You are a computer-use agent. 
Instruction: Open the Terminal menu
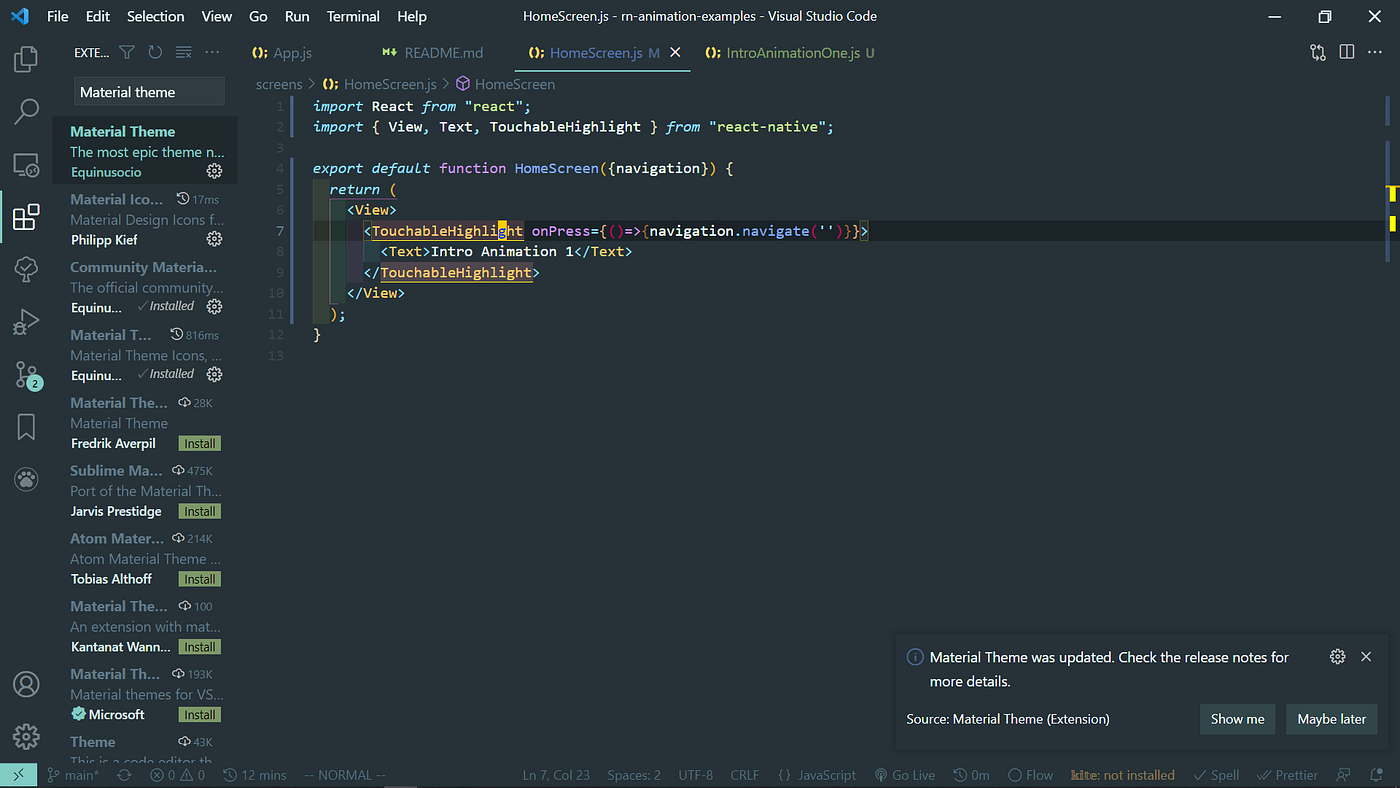(353, 16)
